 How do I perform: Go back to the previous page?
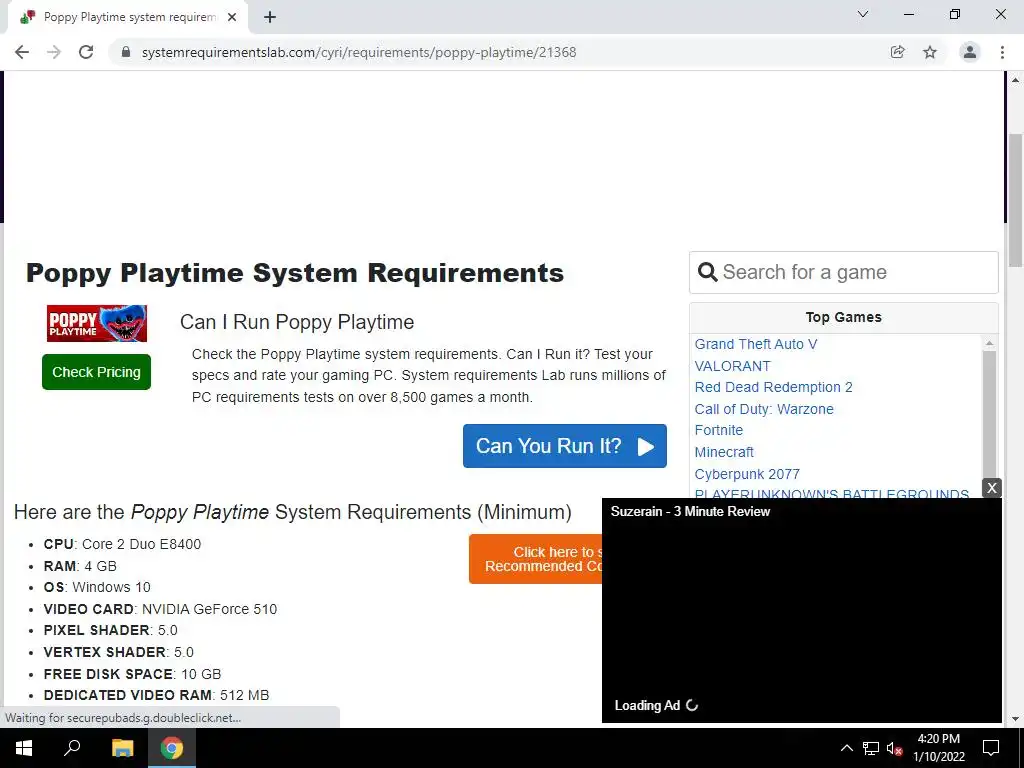[22, 52]
